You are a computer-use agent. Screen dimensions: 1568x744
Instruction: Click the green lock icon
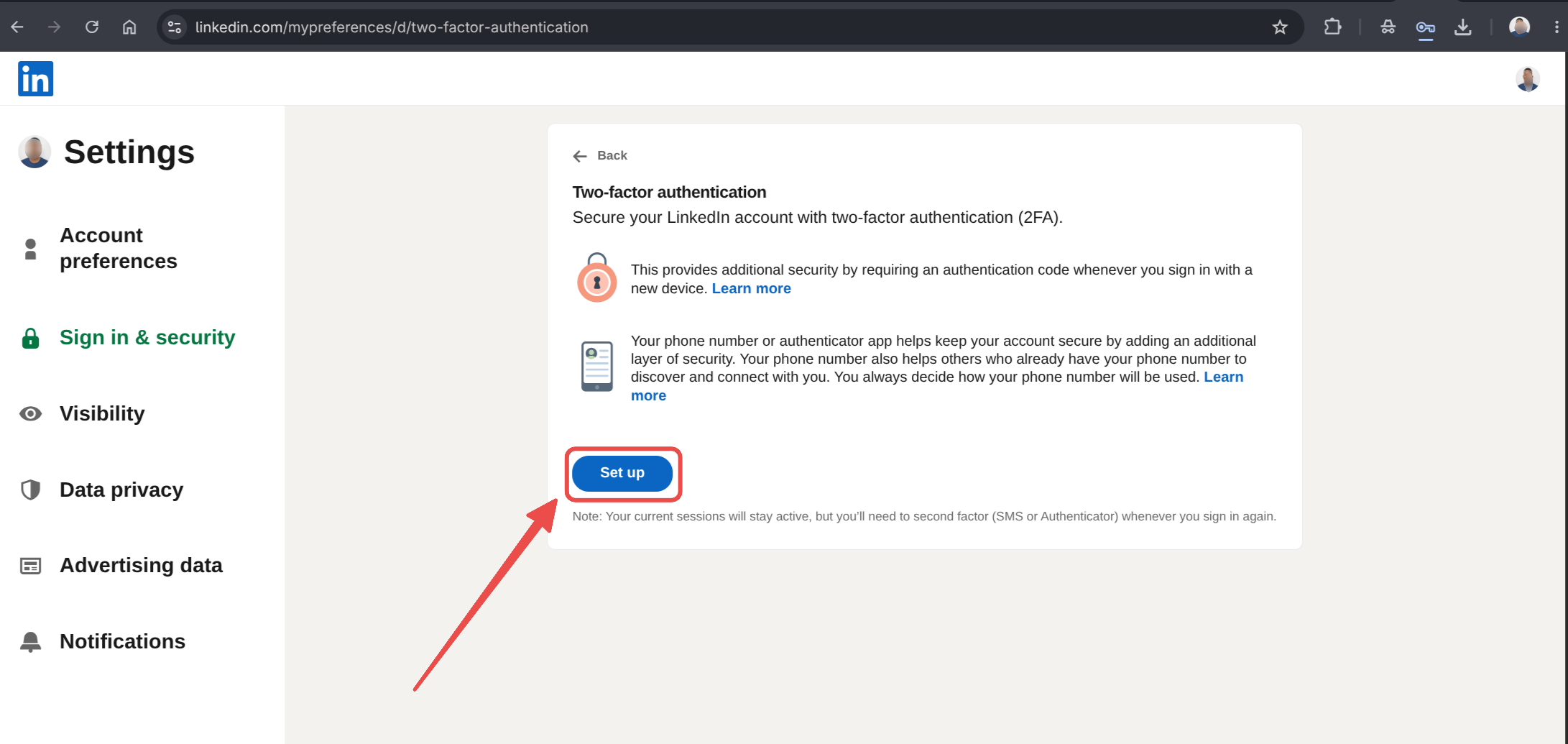point(30,338)
